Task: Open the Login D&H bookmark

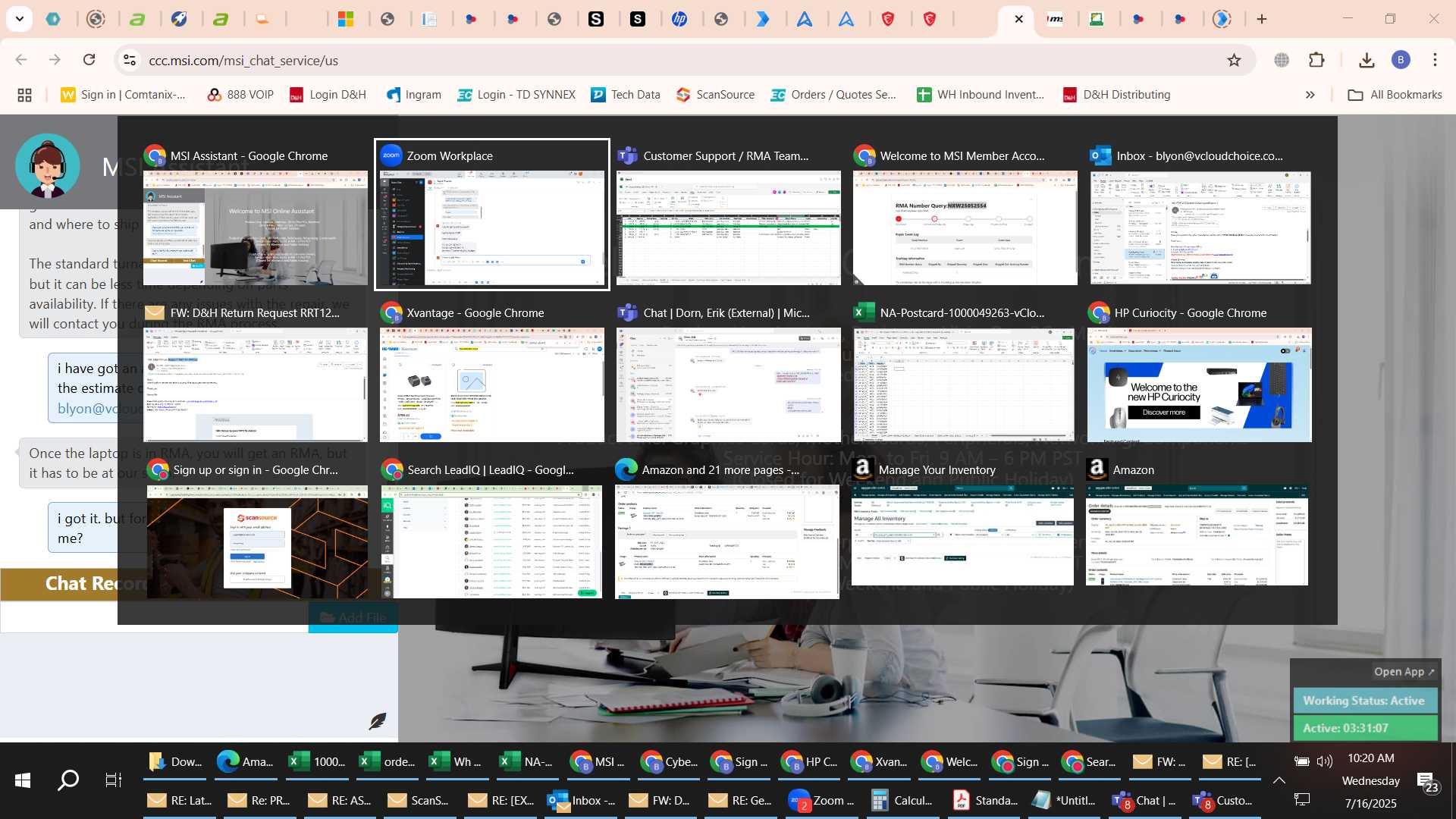Action: [328, 95]
